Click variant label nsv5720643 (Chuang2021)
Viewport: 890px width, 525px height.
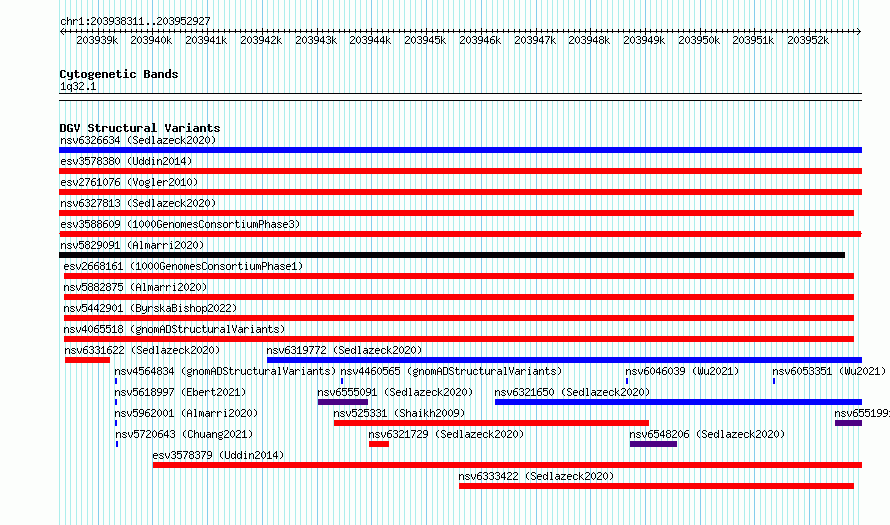click(184, 434)
